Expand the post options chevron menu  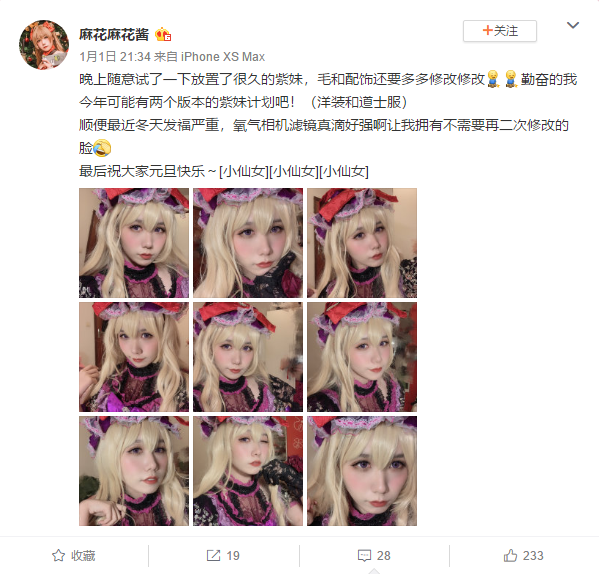(573, 26)
